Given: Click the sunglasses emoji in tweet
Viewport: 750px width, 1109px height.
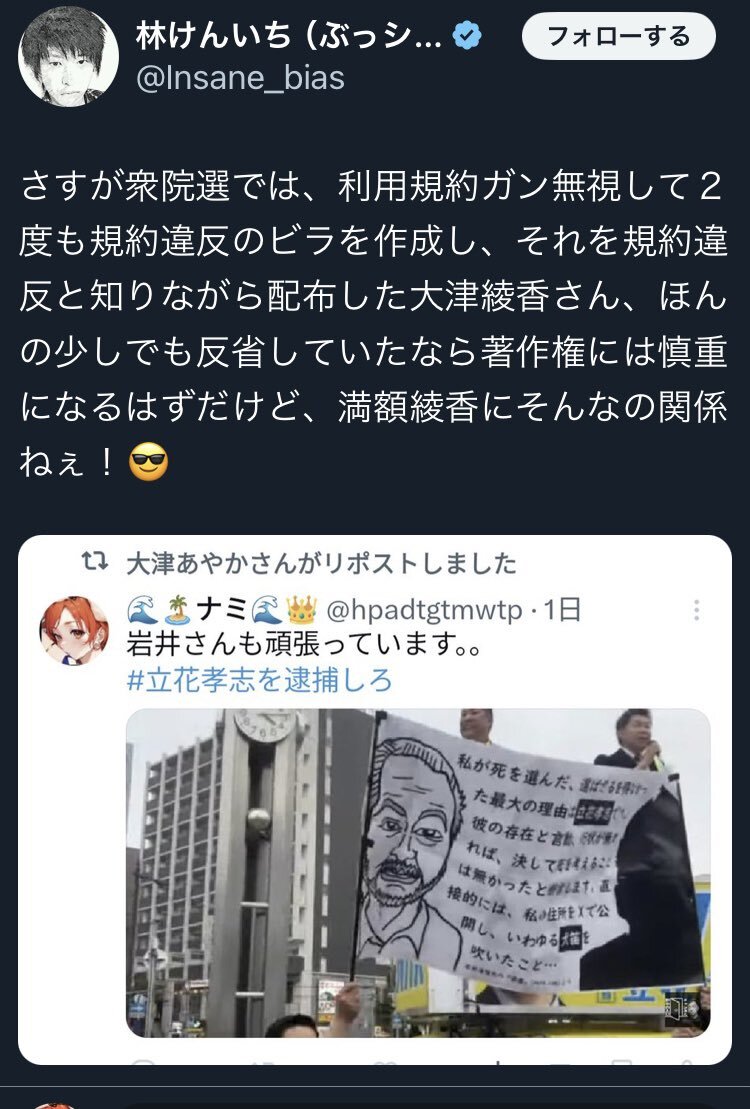Looking at the screenshot, I should 149,463.
